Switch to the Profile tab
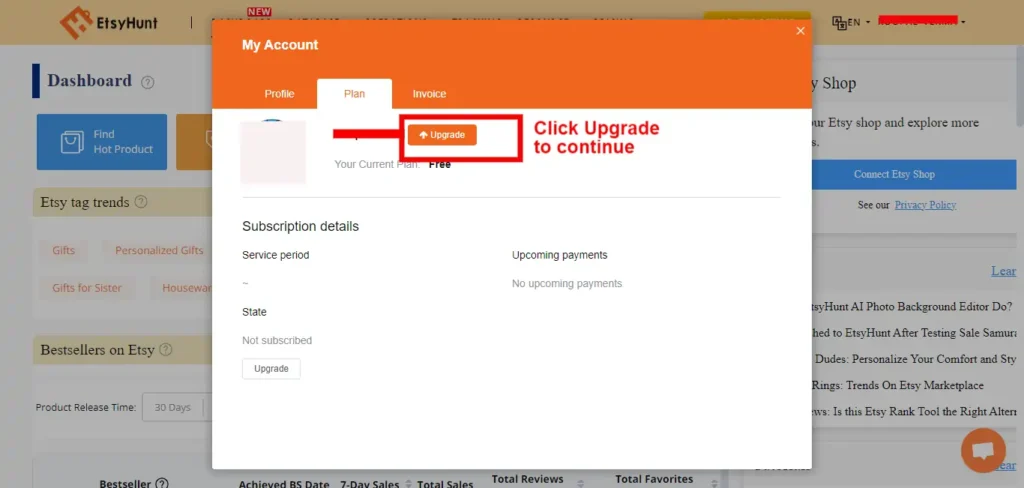Image resolution: width=1024 pixels, height=488 pixels. click(x=280, y=94)
